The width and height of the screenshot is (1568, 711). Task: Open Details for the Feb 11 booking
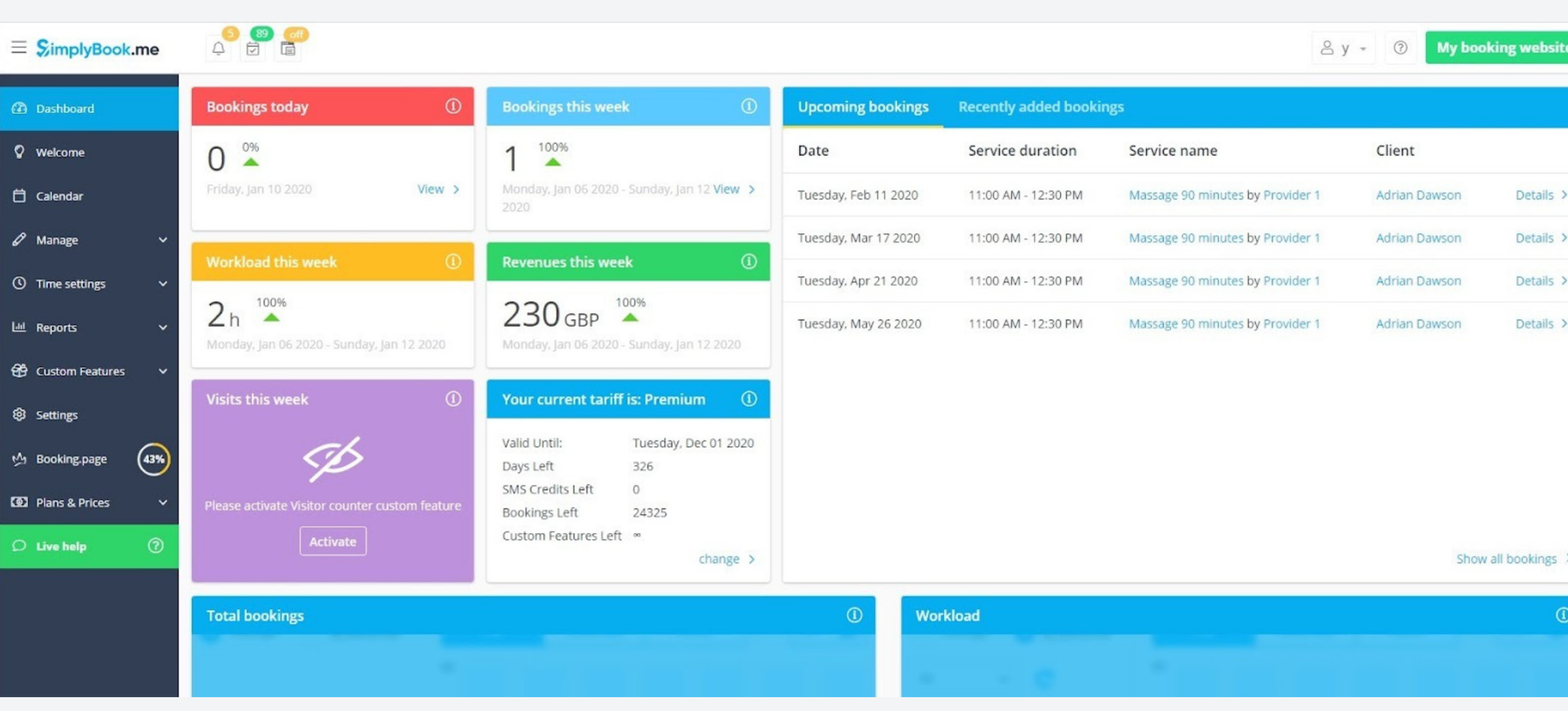[x=1534, y=194]
